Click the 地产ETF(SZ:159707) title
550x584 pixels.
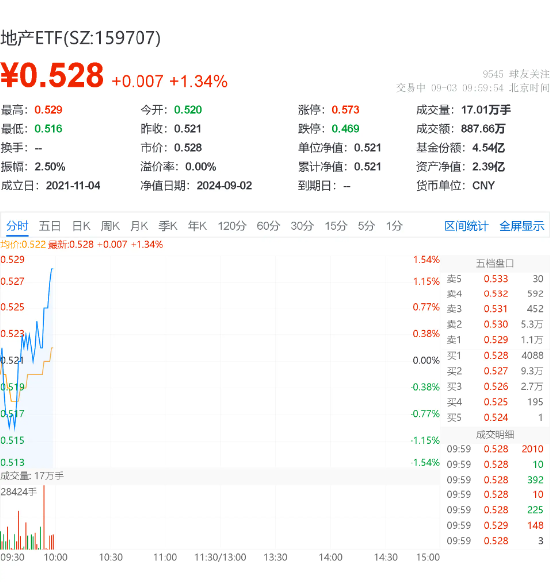click(80, 38)
